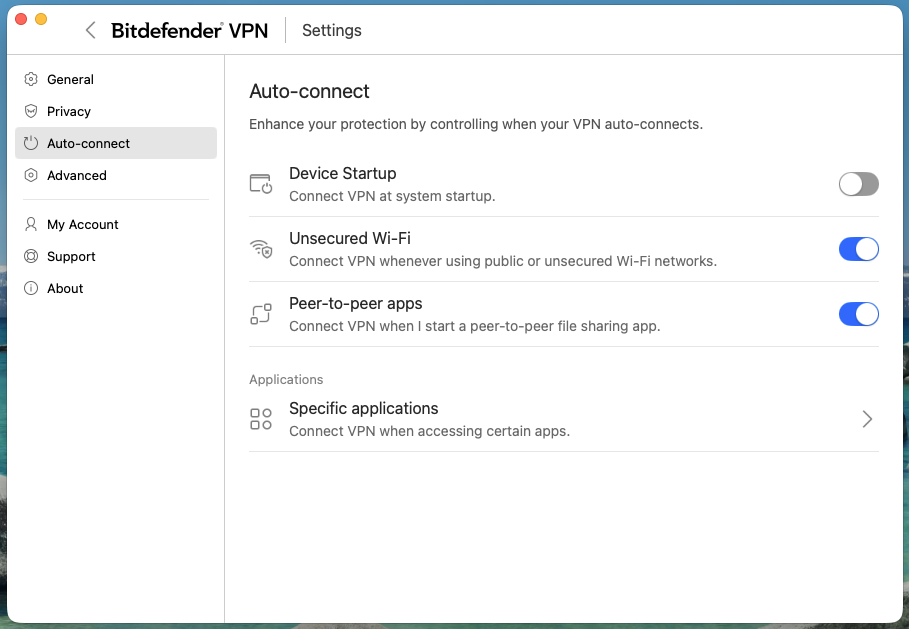This screenshot has width=909, height=629.
Task: Click the Specific applications grid icon
Action: pyautogui.click(x=261, y=419)
